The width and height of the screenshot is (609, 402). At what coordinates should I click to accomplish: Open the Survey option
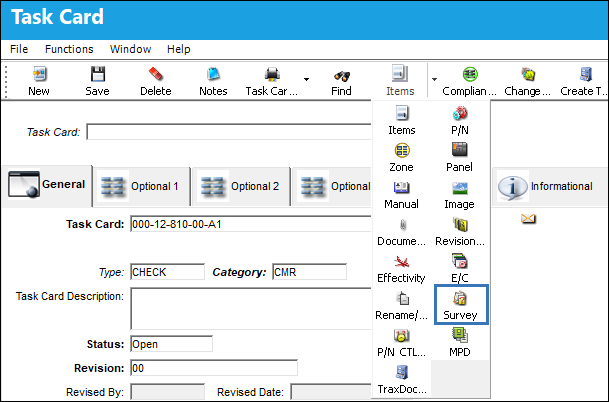[x=461, y=305]
